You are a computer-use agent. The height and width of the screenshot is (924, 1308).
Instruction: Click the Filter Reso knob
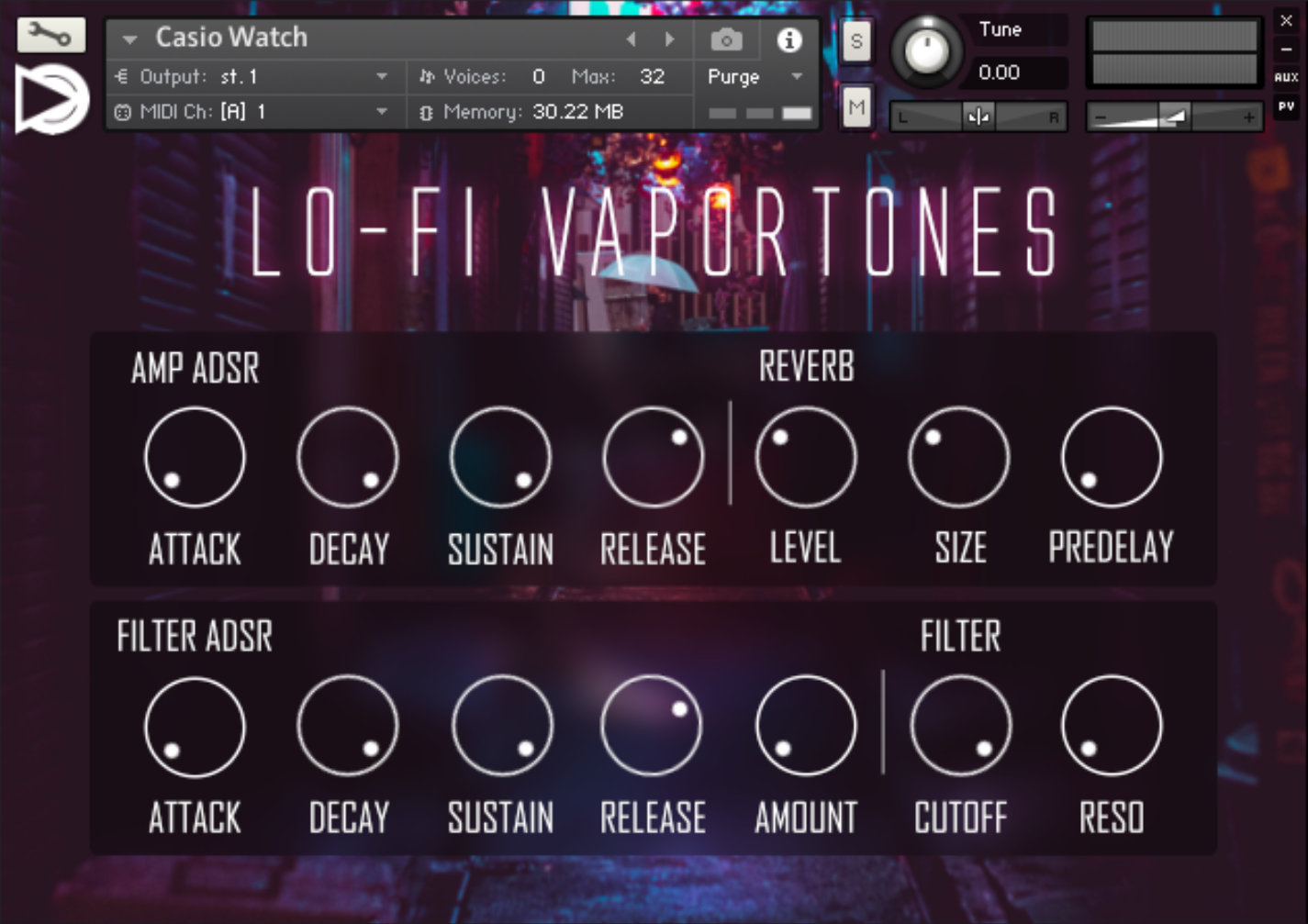[1112, 725]
